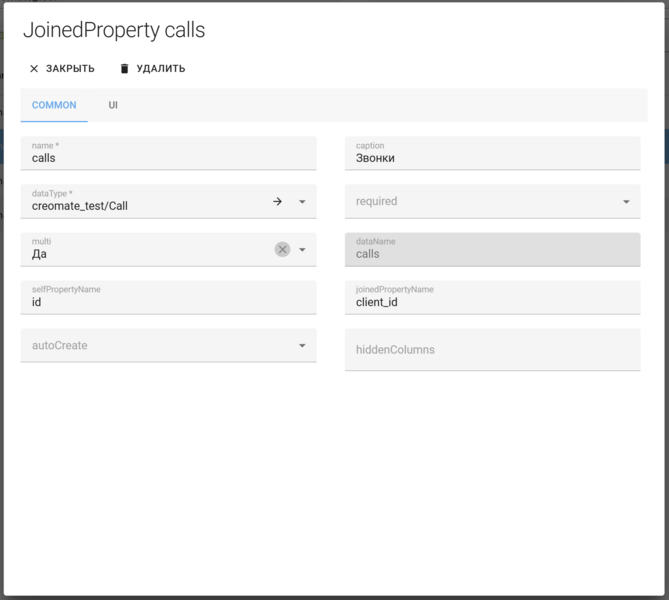Expand the dataType dropdown
Image resolution: width=669 pixels, height=600 pixels.
[302, 202]
